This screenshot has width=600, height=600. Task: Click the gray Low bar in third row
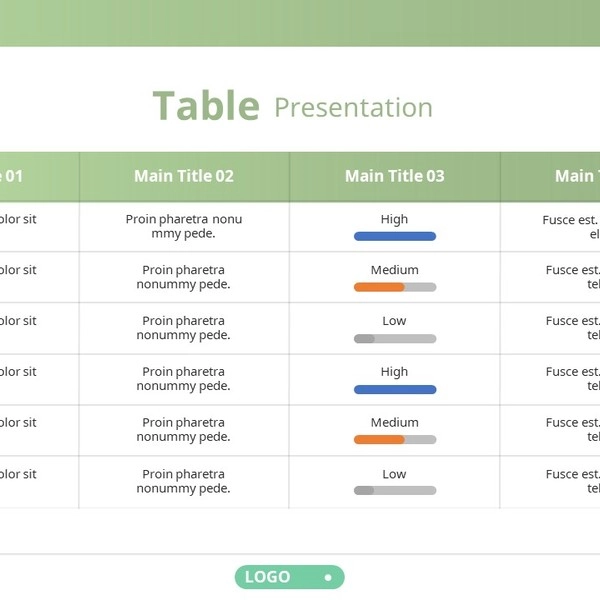tap(394, 338)
